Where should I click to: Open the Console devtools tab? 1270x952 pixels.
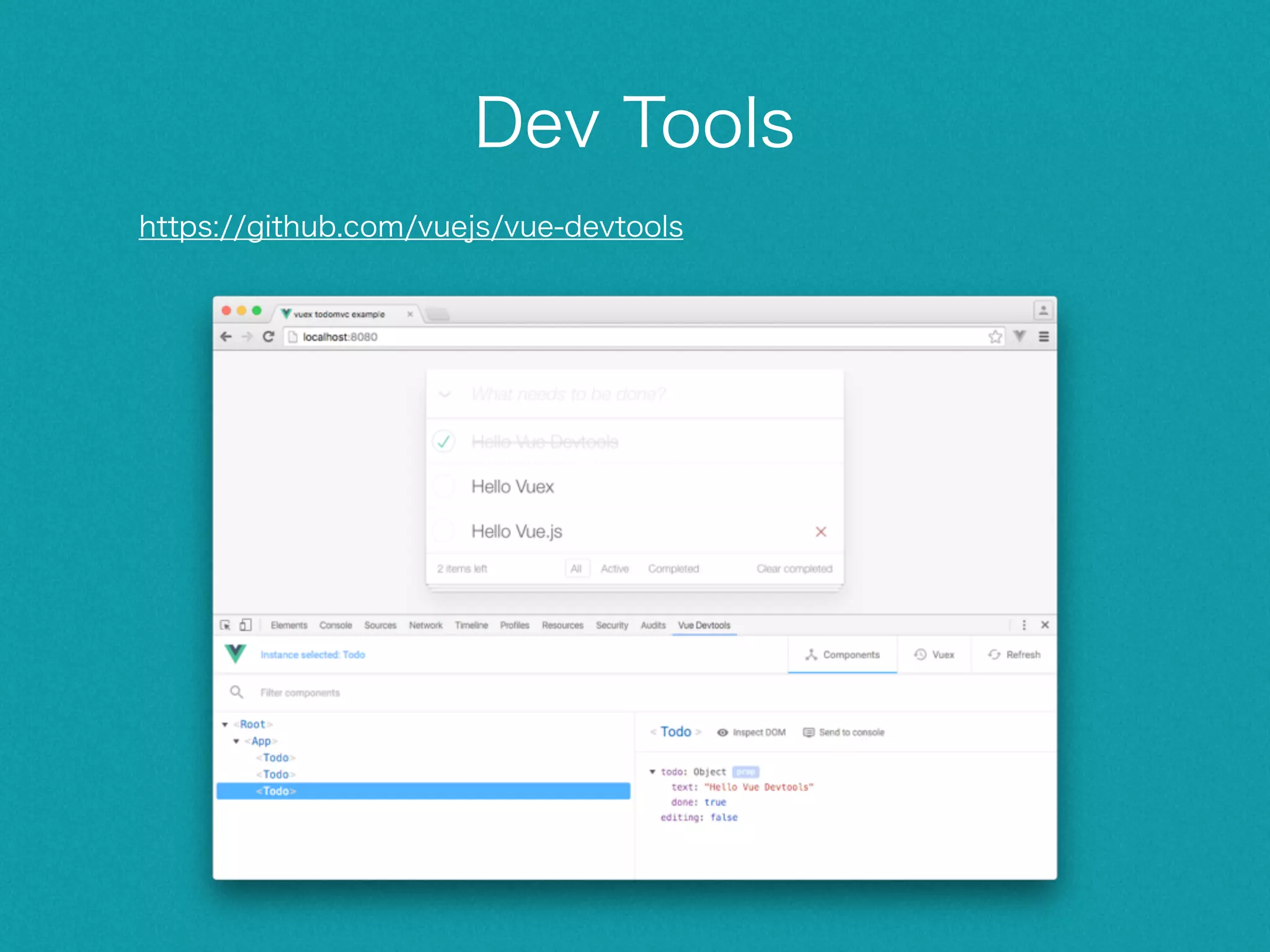click(x=335, y=625)
